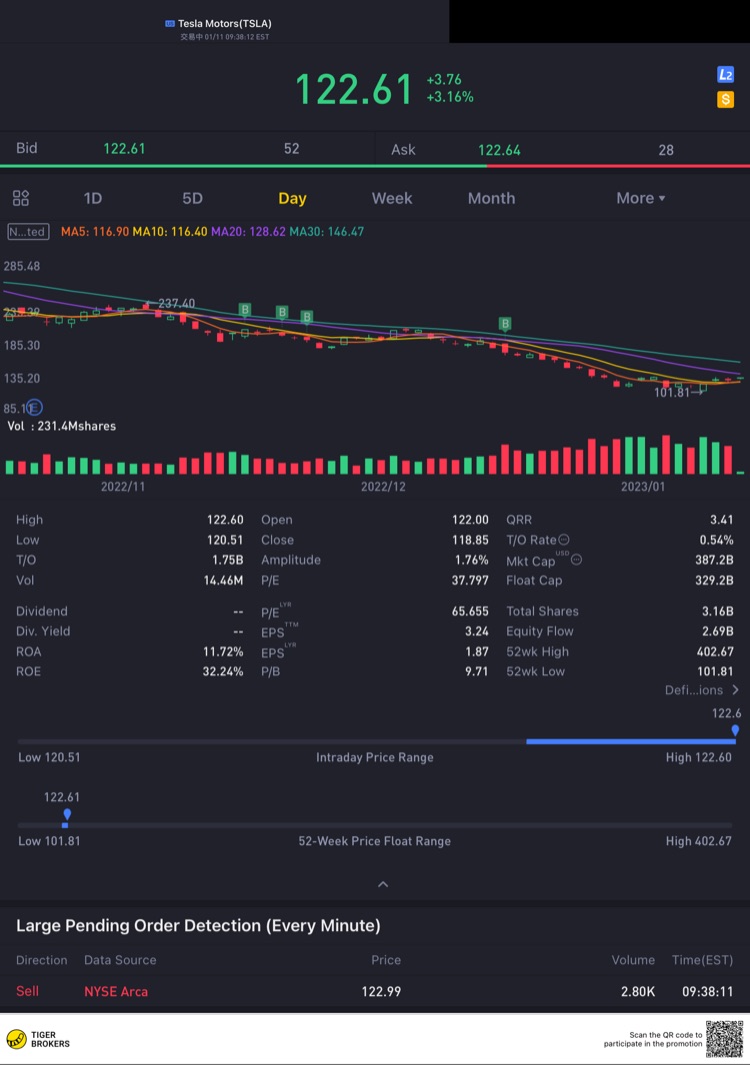This screenshot has height=1065, width=750.
Task: Open the L2 level-two quotes icon
Action: pyautogui.click(x=726, y=75)
